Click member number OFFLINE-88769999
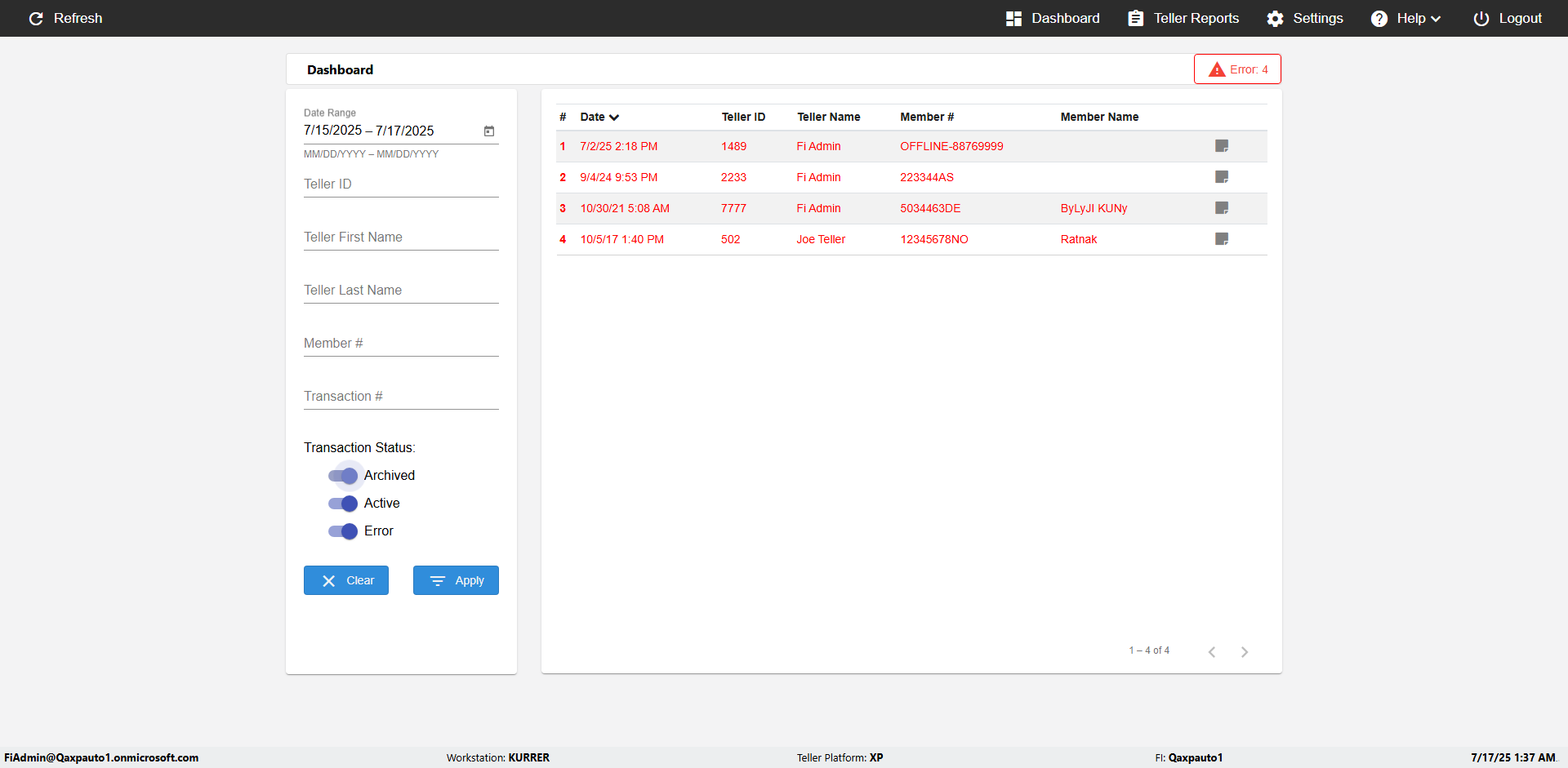The width and height of the screenshot is (1568, 768). (951, 146)
